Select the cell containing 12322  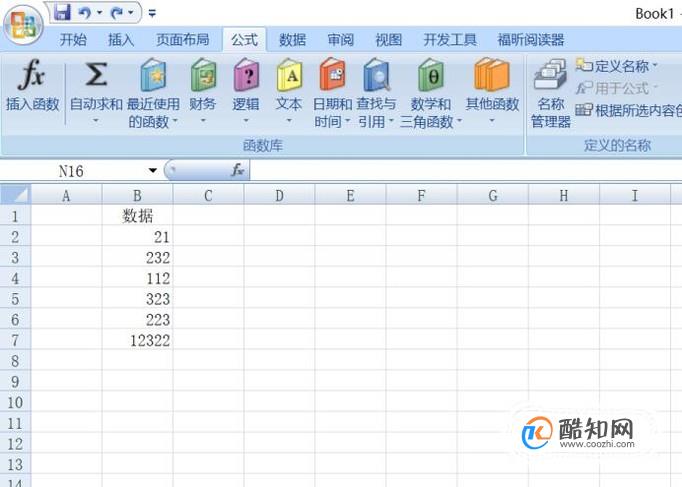(x=137, y=340)
